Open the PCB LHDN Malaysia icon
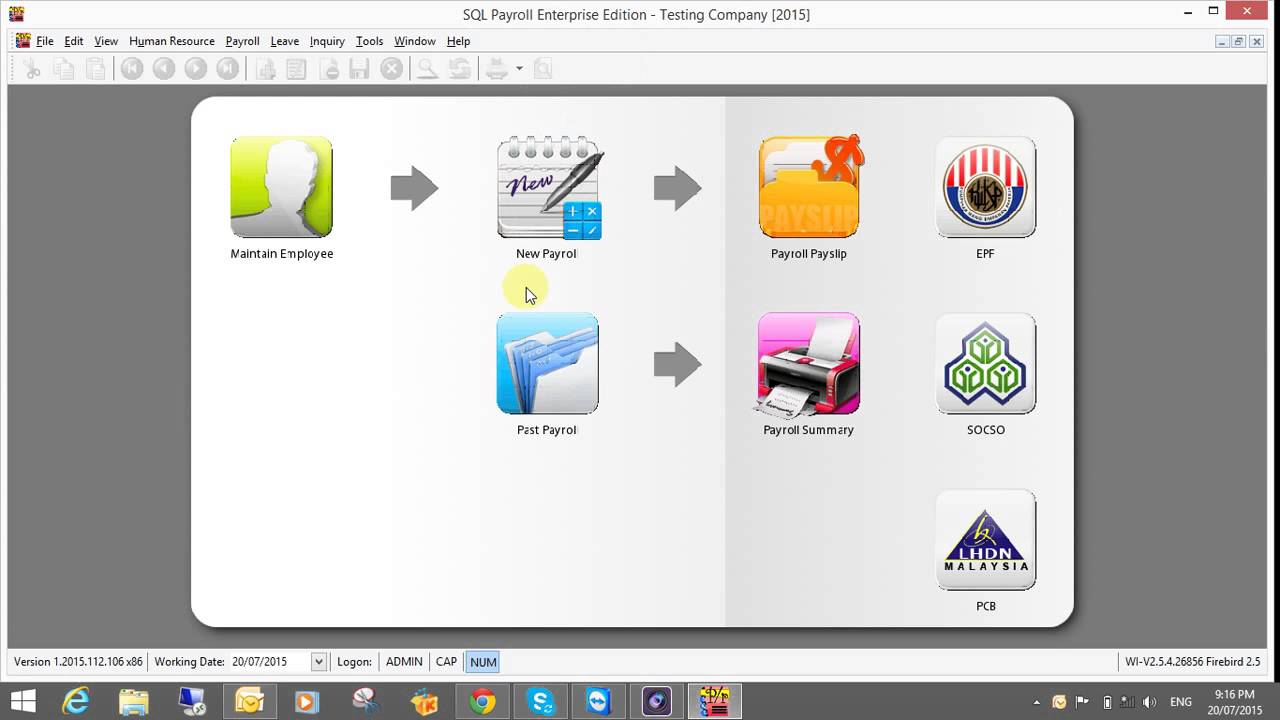Viewport: 1280px width, 720px height. pos(986,540)
